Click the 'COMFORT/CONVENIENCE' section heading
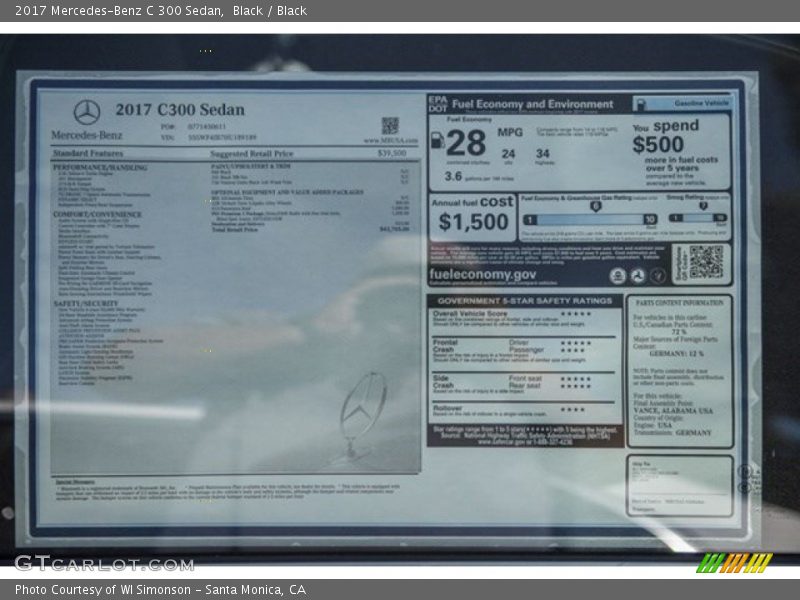The image size is (800, 600). click(97, 214)
